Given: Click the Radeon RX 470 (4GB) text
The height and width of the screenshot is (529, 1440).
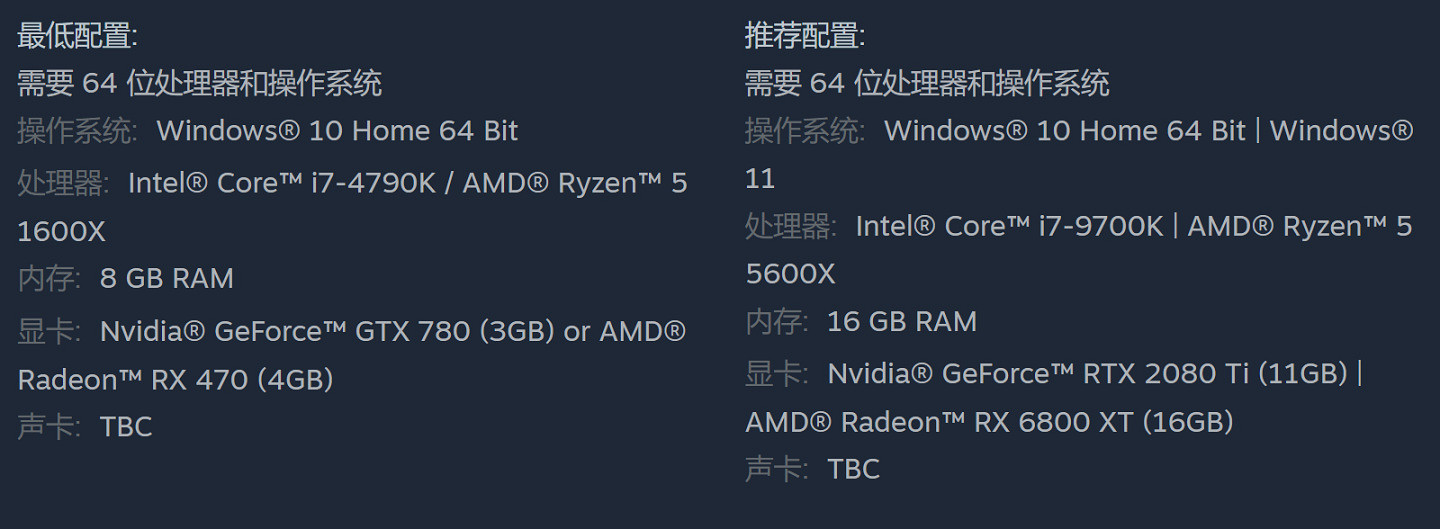Looking at the screenshot, I should [x=175, y=380].
